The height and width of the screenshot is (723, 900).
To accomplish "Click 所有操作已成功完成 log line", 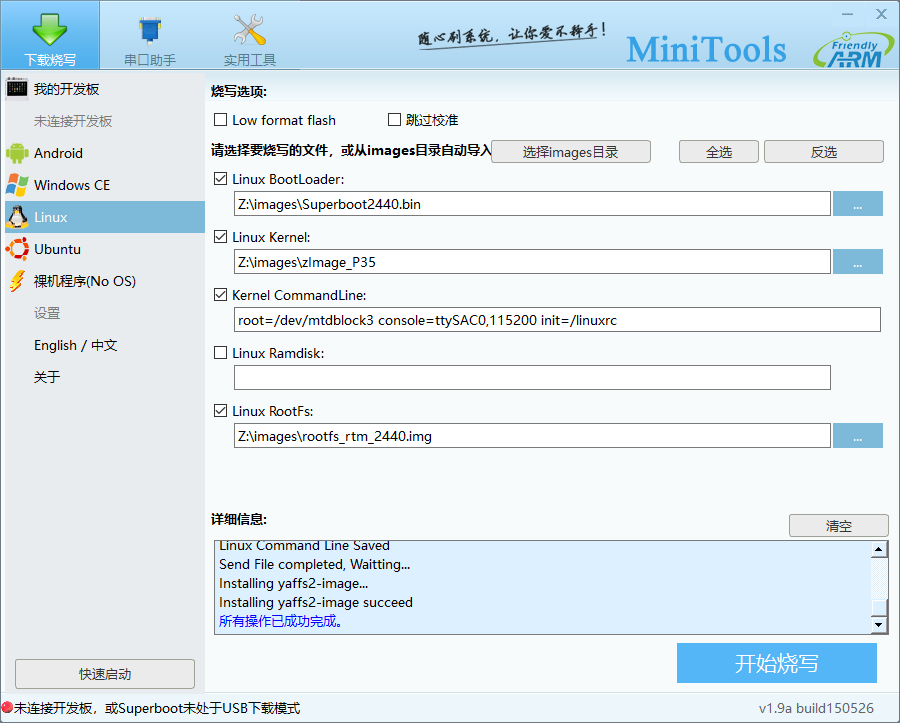I will [281, 621].
